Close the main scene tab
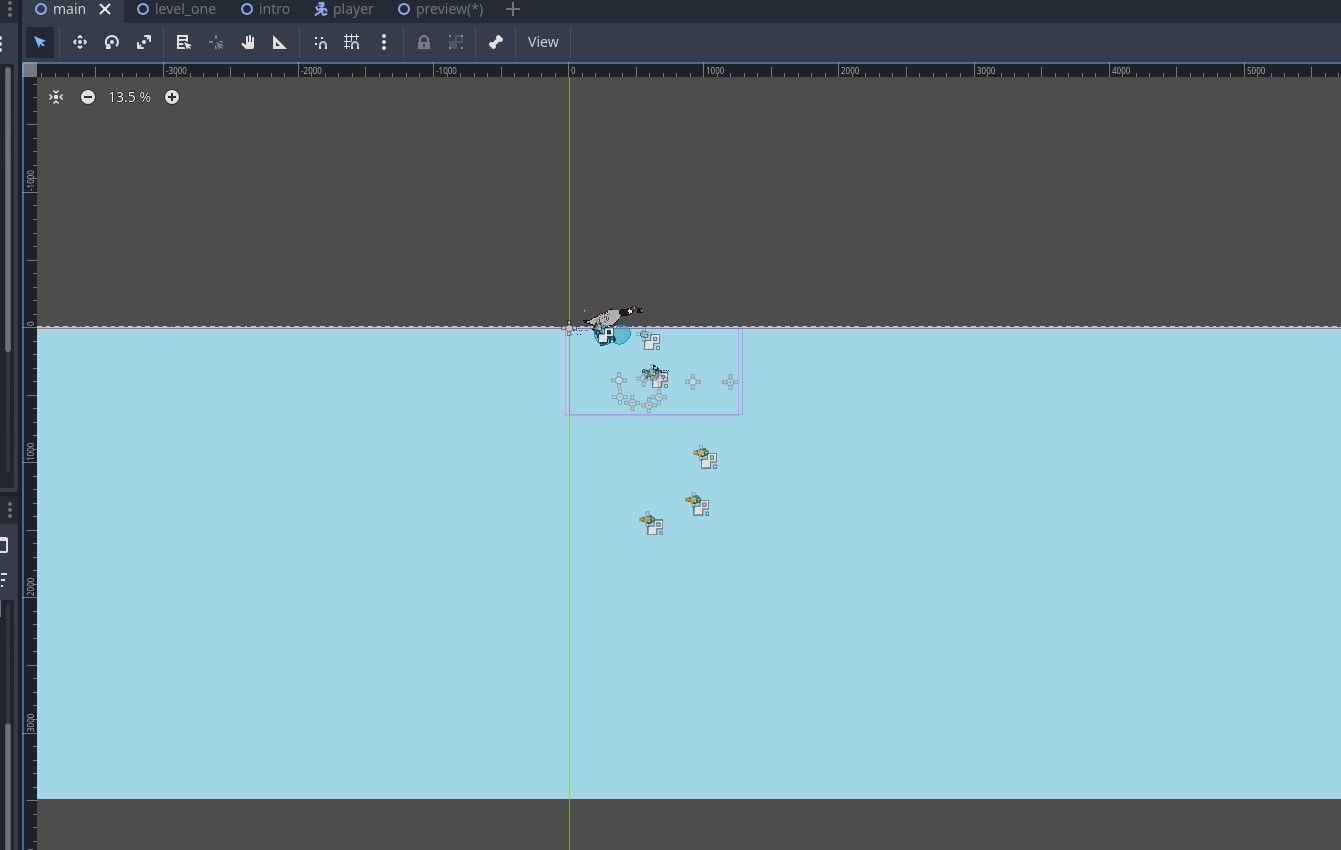This screenshot has width=1341, height=850. tap(105, 9)
